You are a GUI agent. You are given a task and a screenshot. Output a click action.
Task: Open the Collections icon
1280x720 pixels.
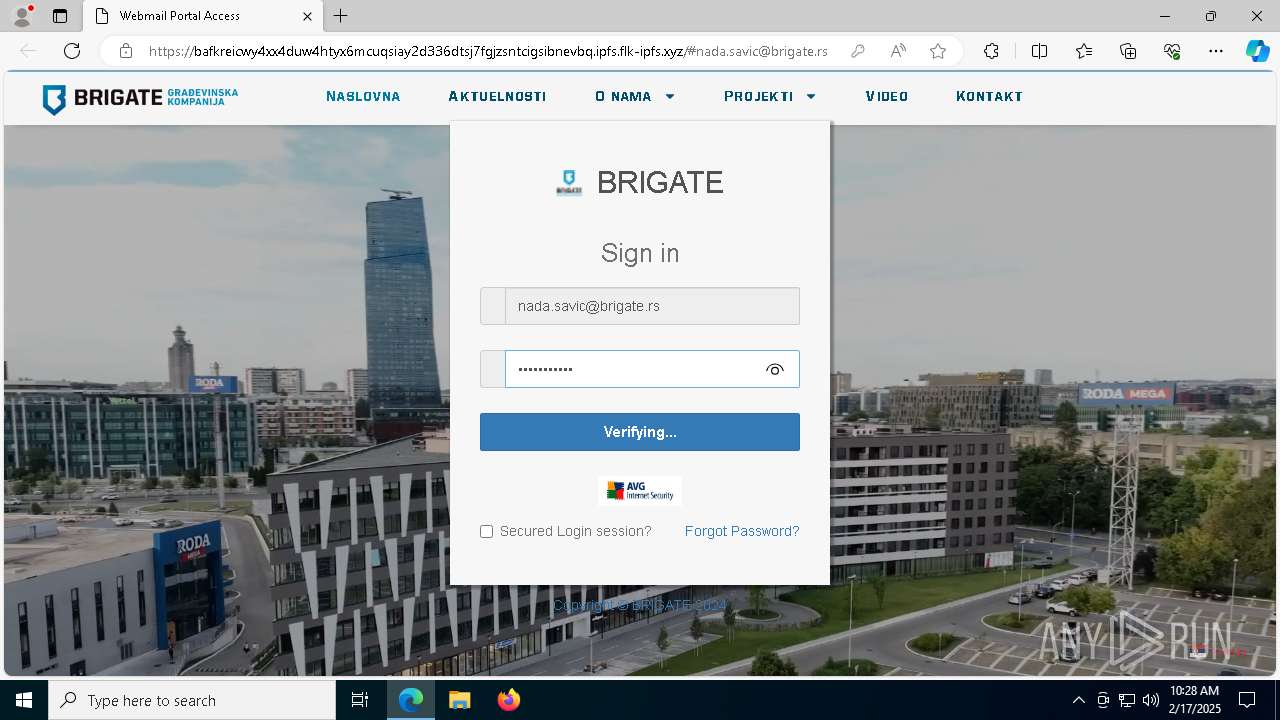[1128, 51]
